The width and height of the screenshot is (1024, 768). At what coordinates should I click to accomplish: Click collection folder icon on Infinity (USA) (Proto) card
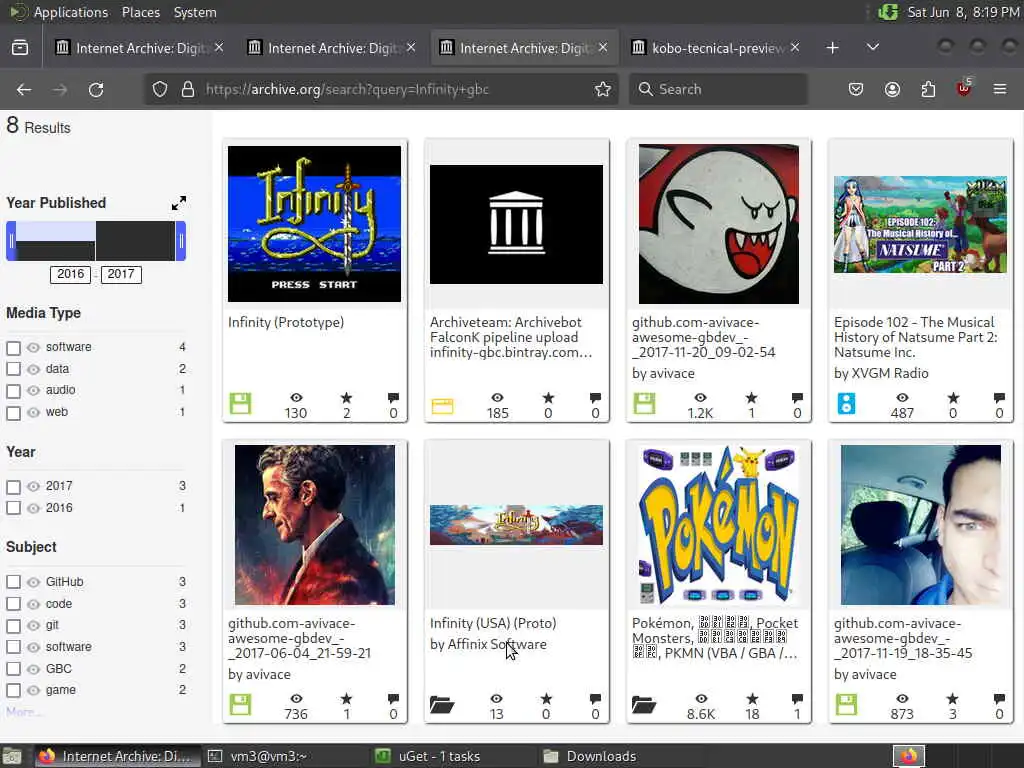[442, 705]
